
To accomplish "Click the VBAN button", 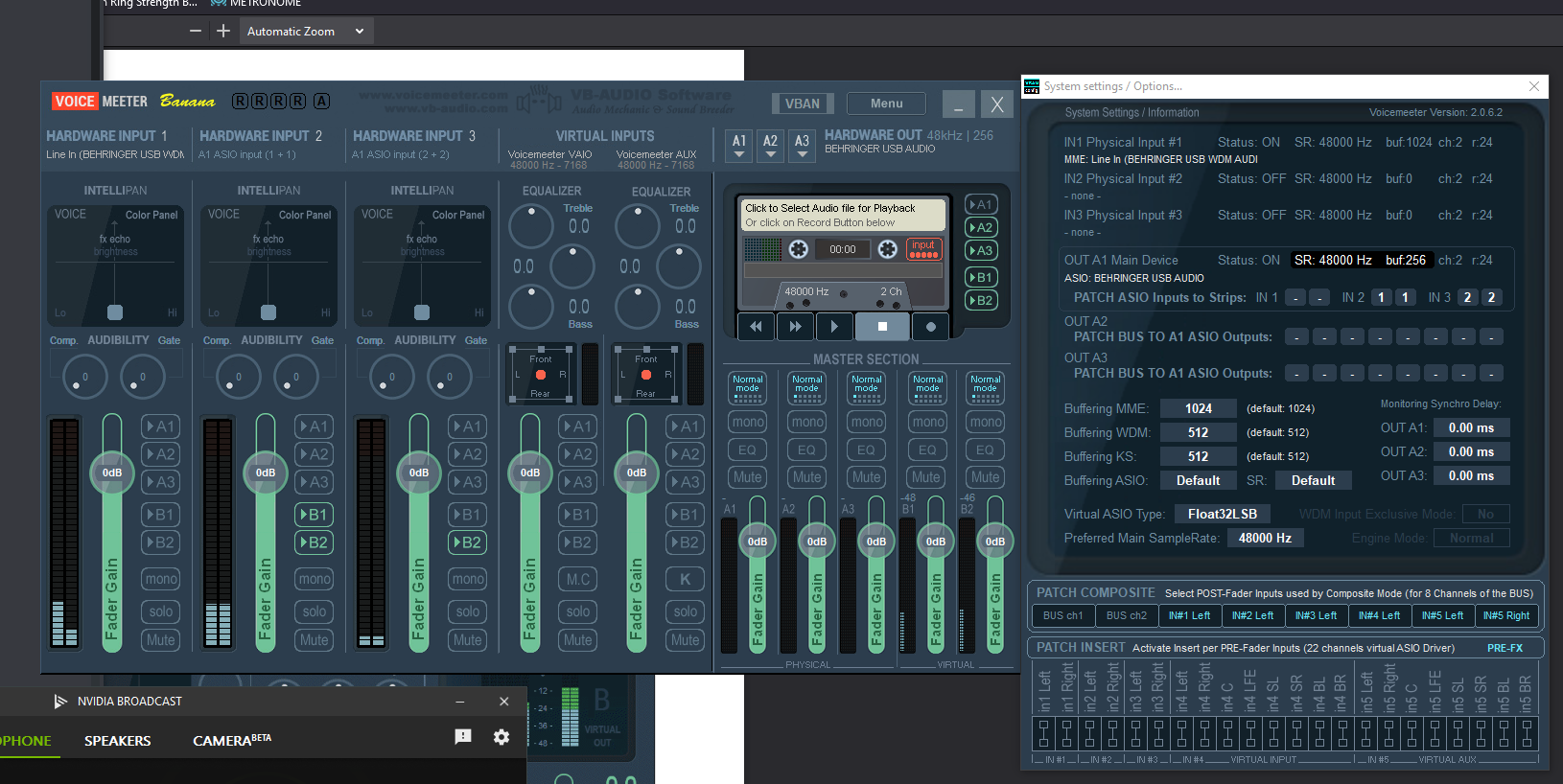I will pos(803,104).
